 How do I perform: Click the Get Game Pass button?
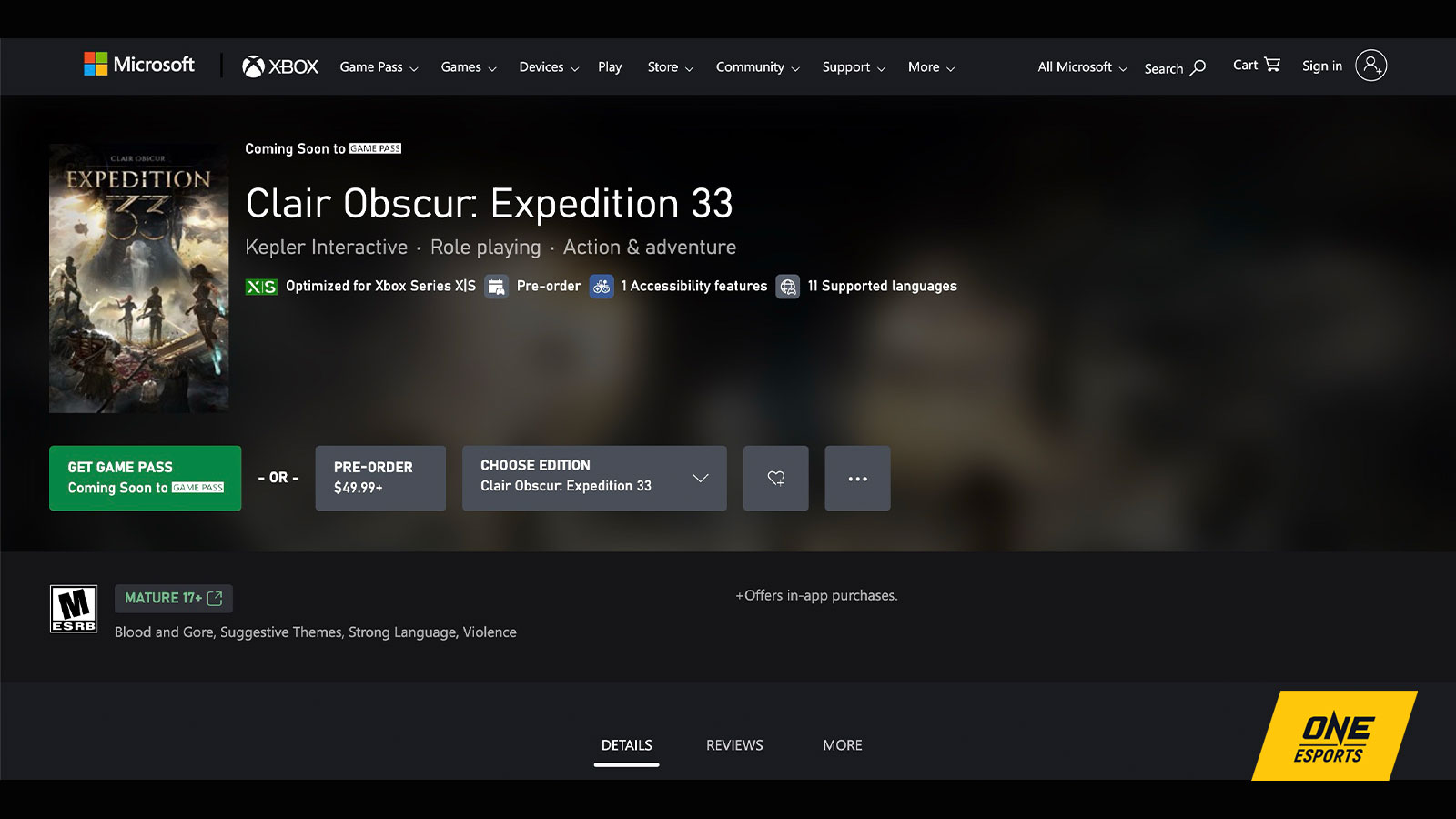(x=145, y=478)
